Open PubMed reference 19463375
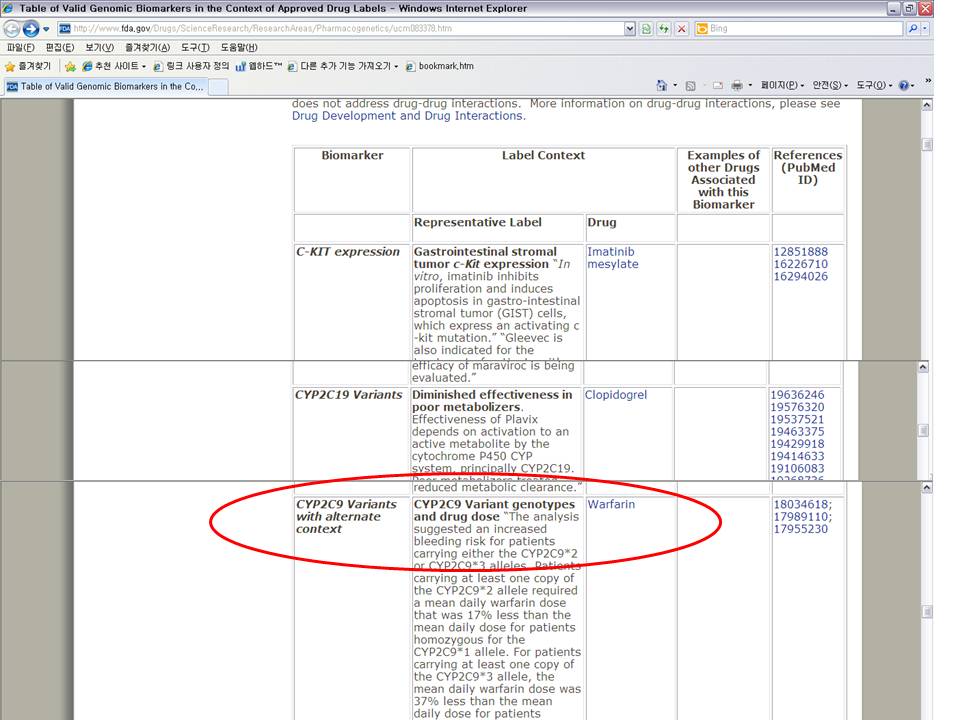This screenshot has height=720, width=960. [x=797, y=432]
